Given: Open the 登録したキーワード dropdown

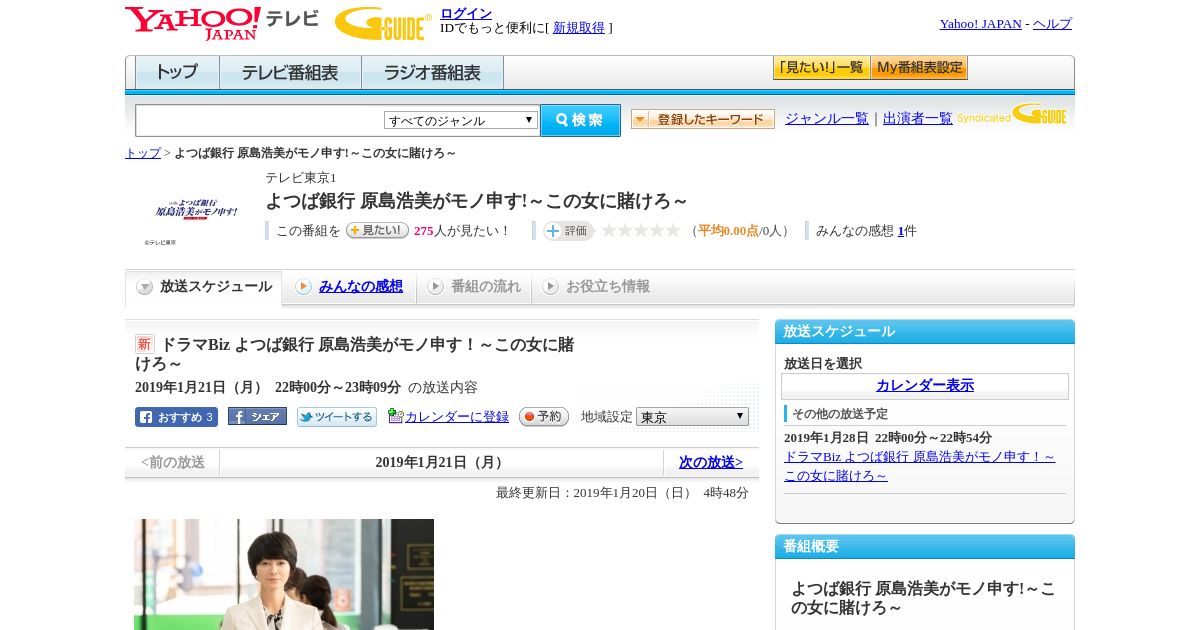Looking at the screenshot, I should click(x=703, y=119).
